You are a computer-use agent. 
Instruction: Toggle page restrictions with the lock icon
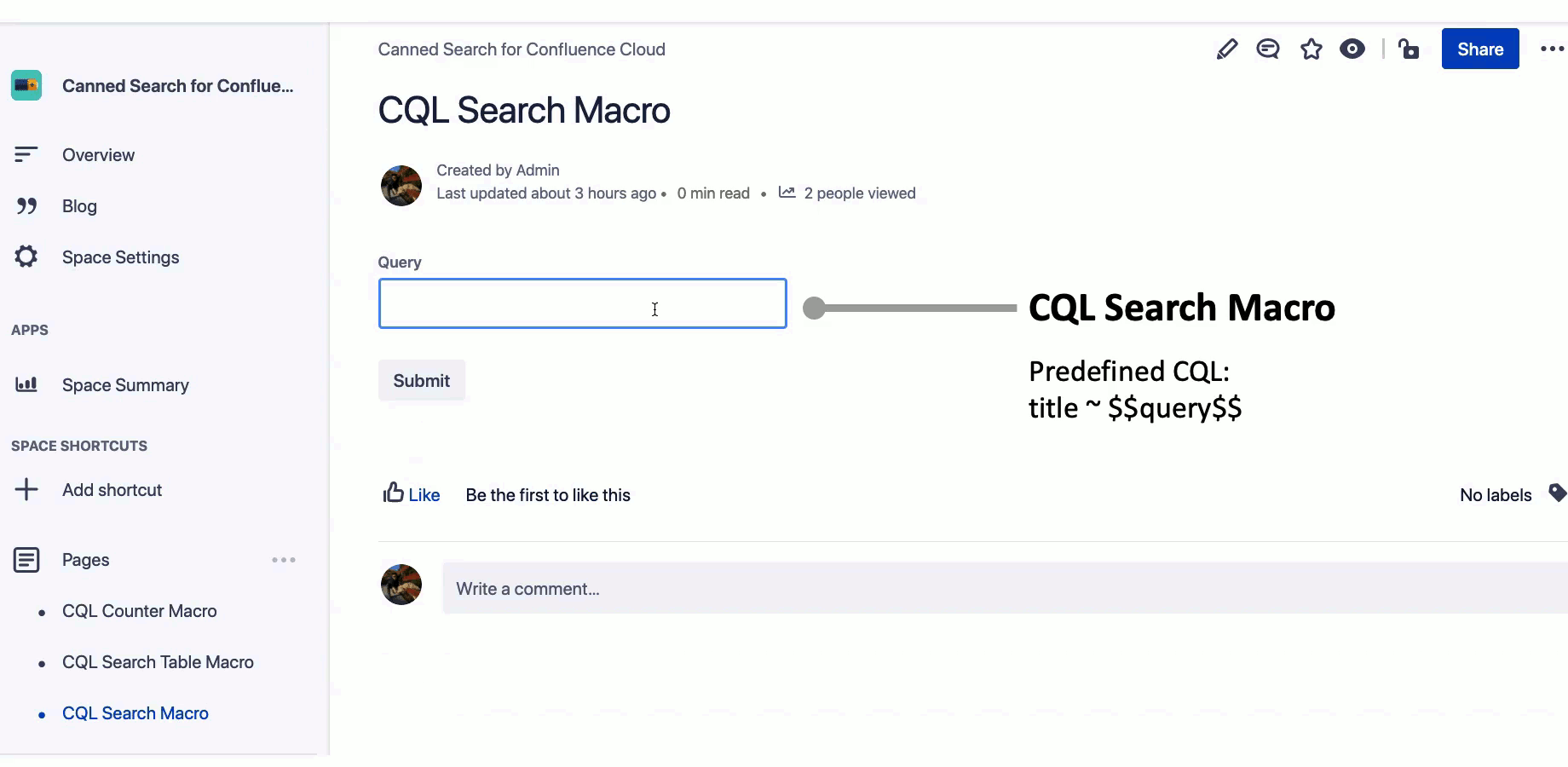click(1409, 49)
